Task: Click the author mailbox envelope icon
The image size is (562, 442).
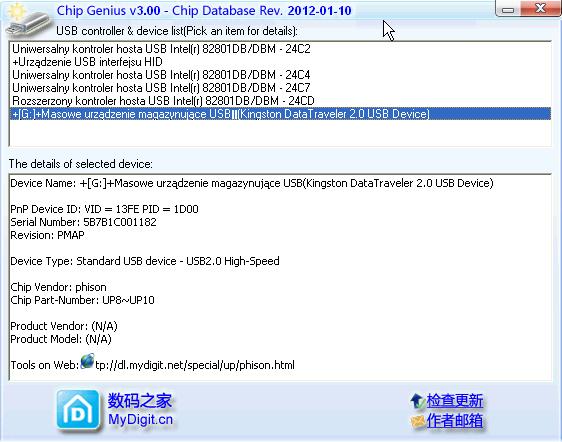Action: click(x=417, y=421)
